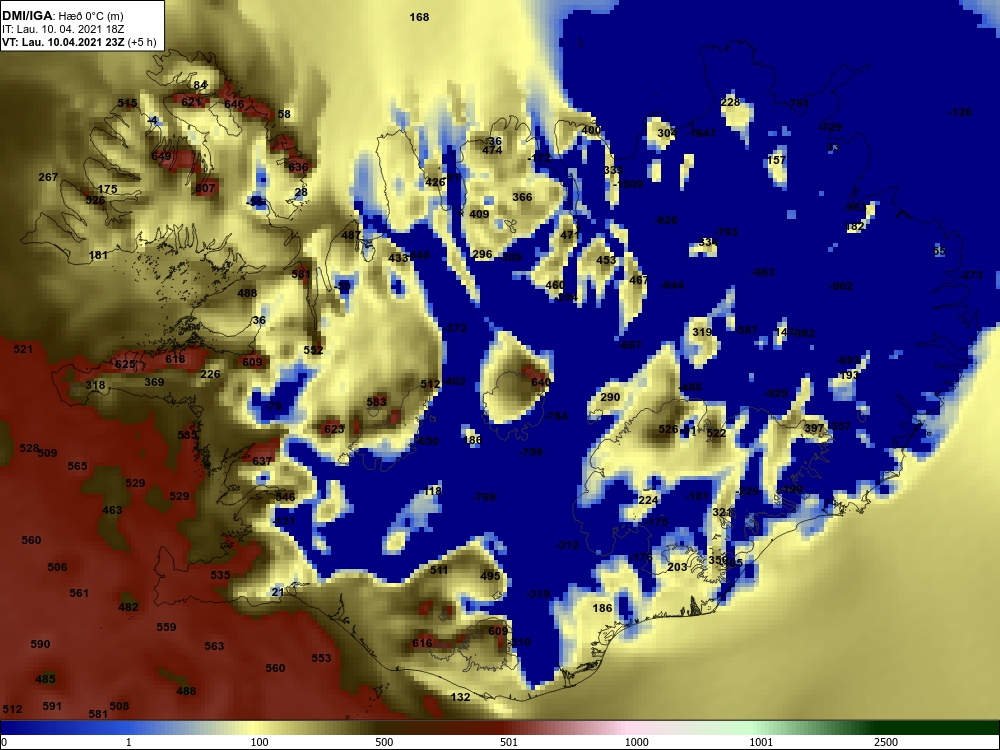Click the map value '495'

(490, 576)
